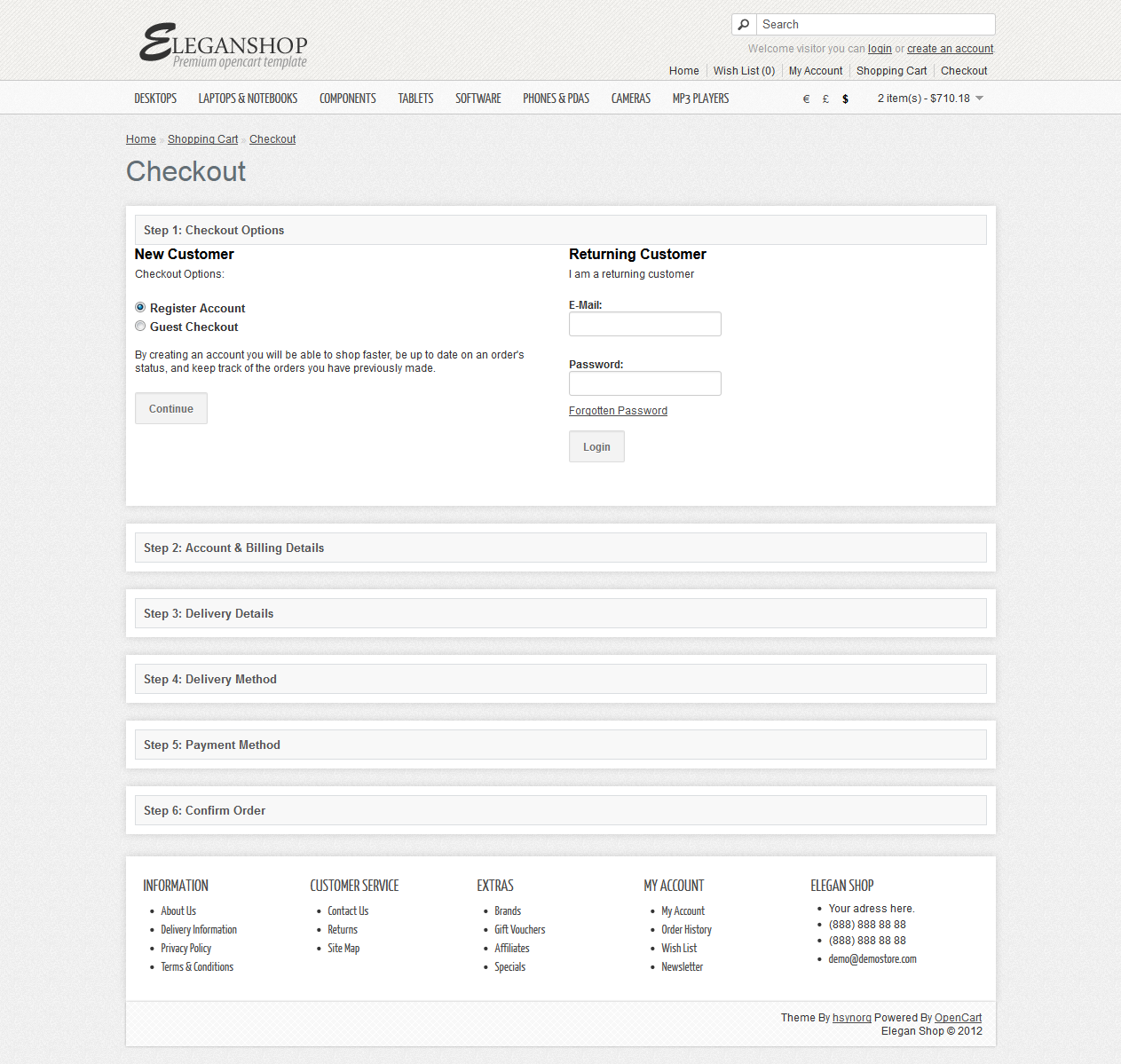Image resolution: width=1121 pixels, height=1064 pixels.
Task: Open Order History footer link
Action: coord(686,930)
